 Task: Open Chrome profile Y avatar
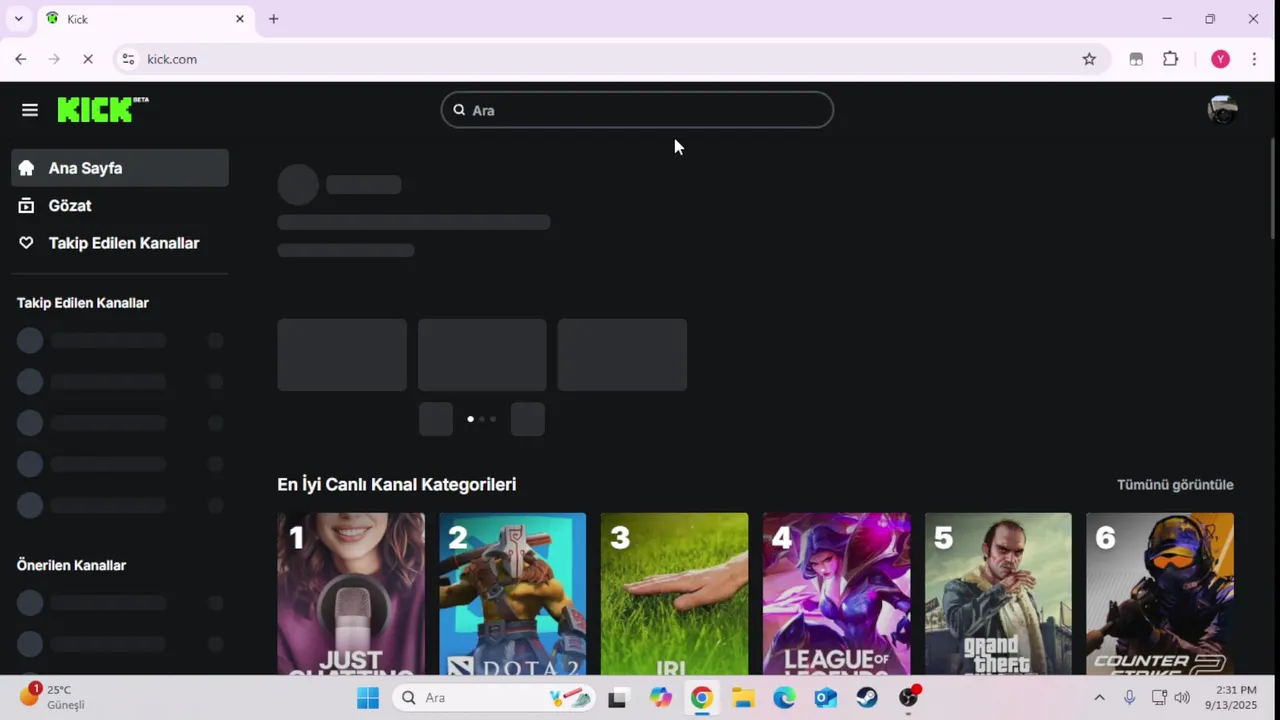point(1220,59)
